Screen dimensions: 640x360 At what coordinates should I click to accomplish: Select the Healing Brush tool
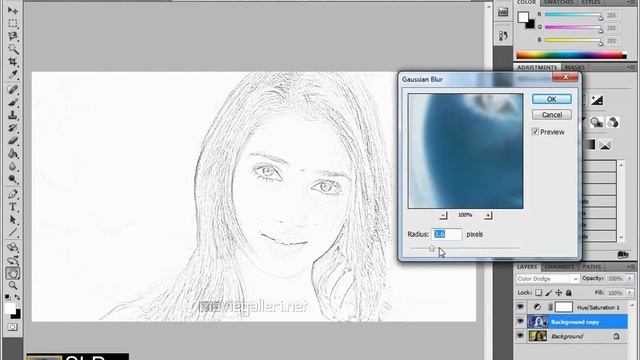click(x=13, y=89)
